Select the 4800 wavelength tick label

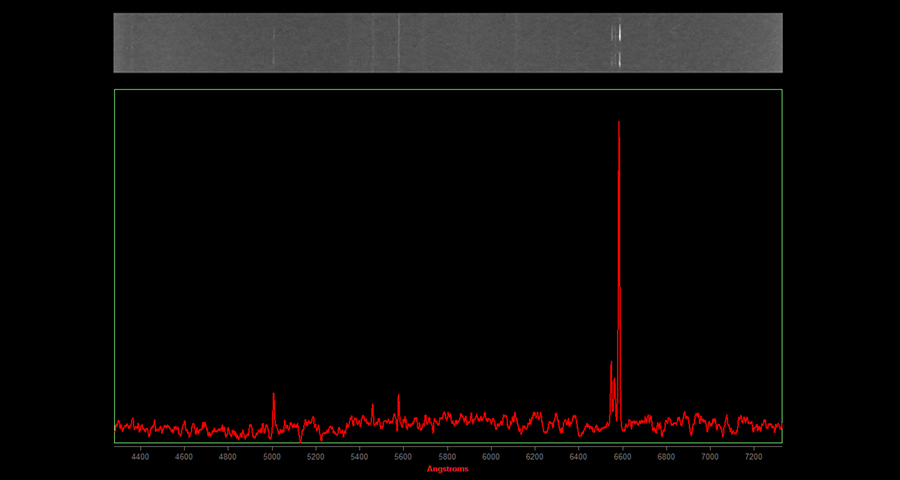(x=228, y=456)
